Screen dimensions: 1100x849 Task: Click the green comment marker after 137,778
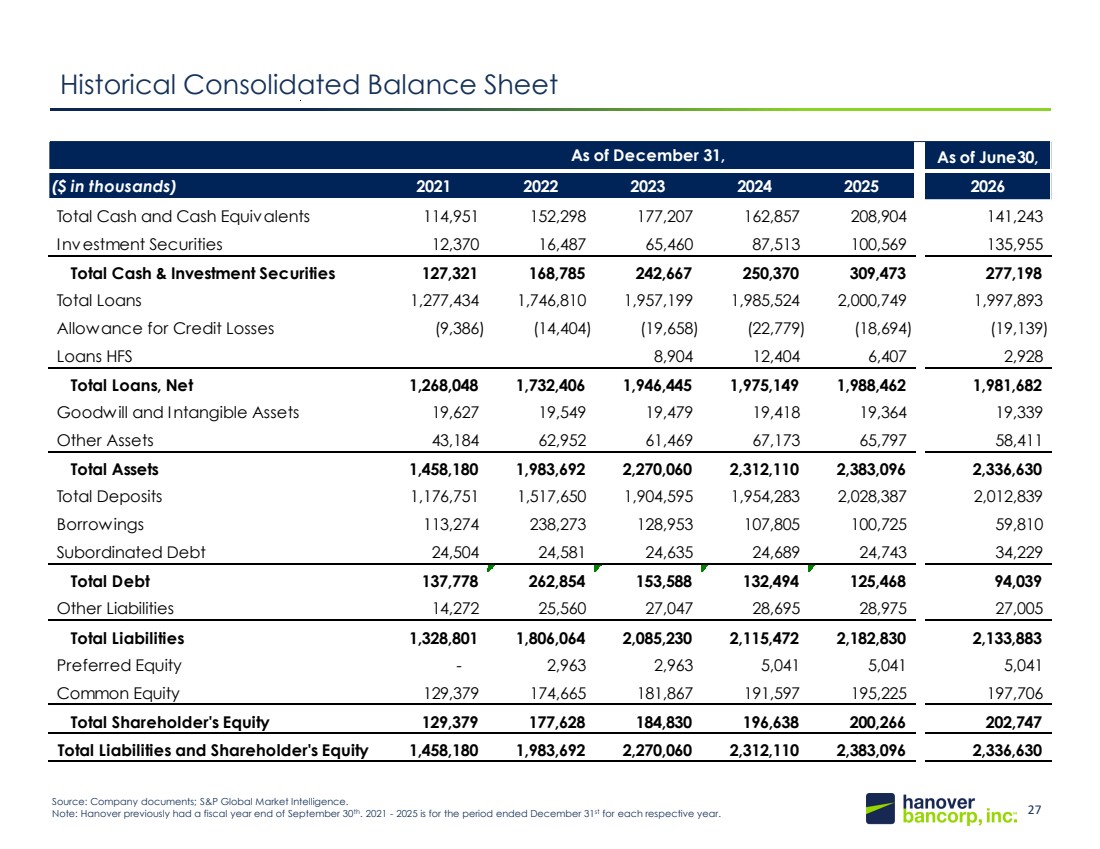coord(491,567)
